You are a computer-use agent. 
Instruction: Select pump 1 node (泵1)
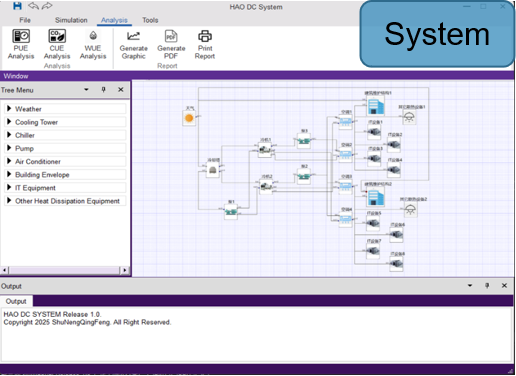231,212
